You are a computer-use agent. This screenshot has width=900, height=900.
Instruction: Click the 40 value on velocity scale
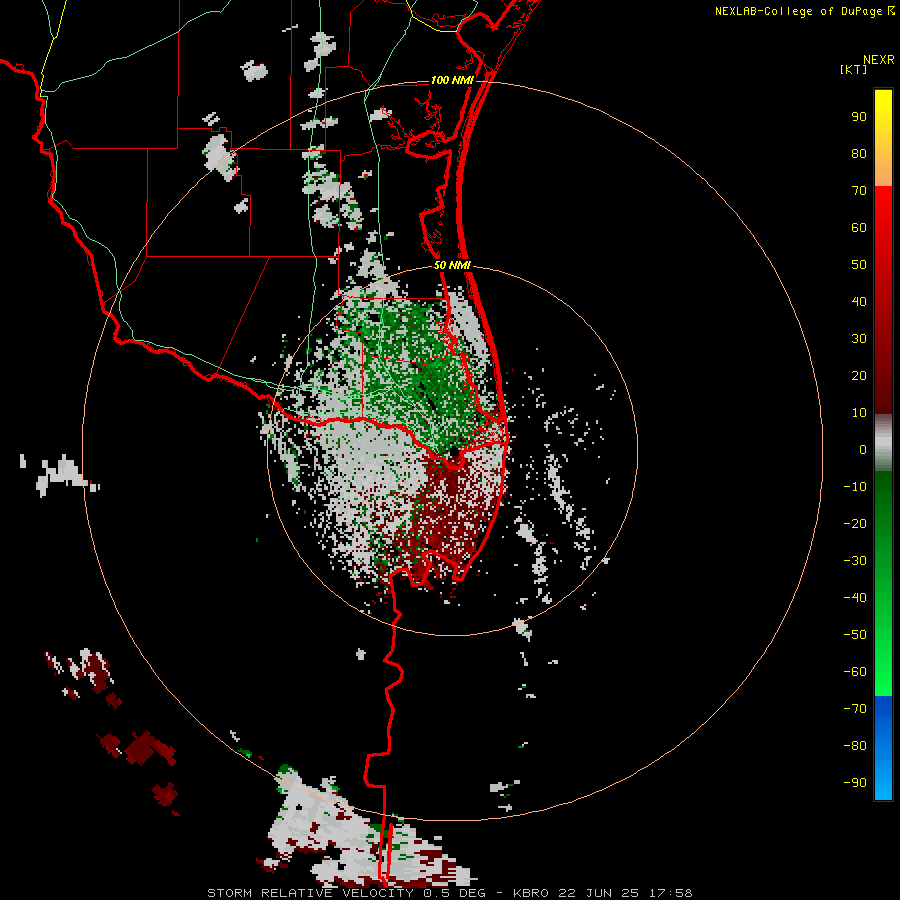click(859, 302)
